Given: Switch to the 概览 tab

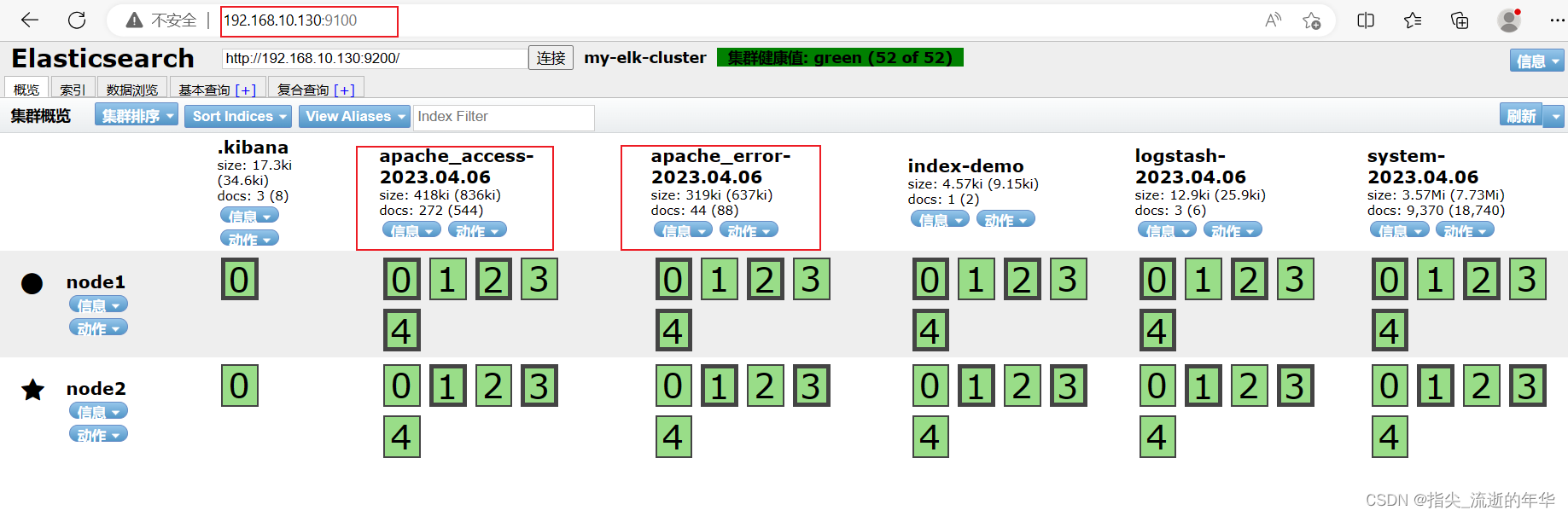Looking at the screenshot, I should pyautogui.click(x=26, y=89).
